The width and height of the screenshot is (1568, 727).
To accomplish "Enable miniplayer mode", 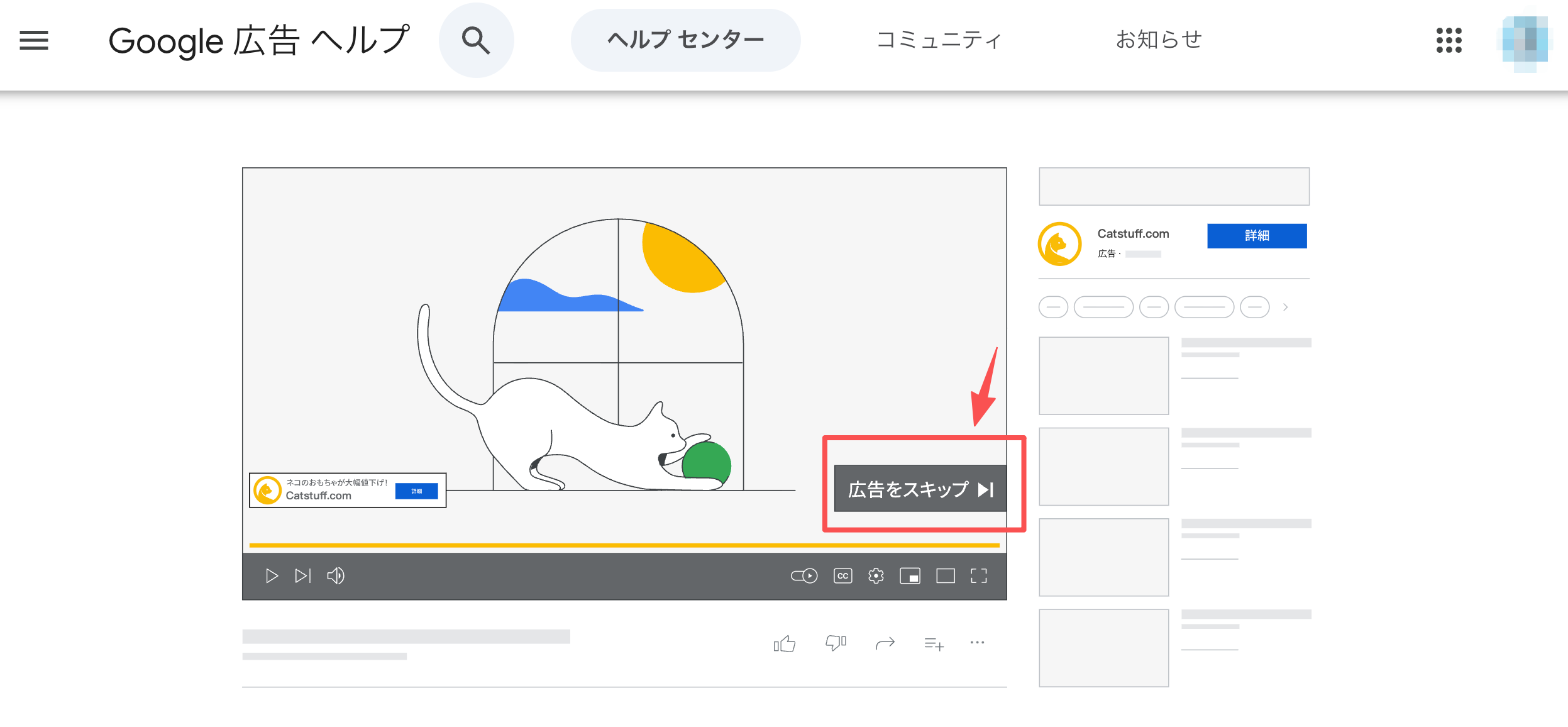I will [910, 576].
